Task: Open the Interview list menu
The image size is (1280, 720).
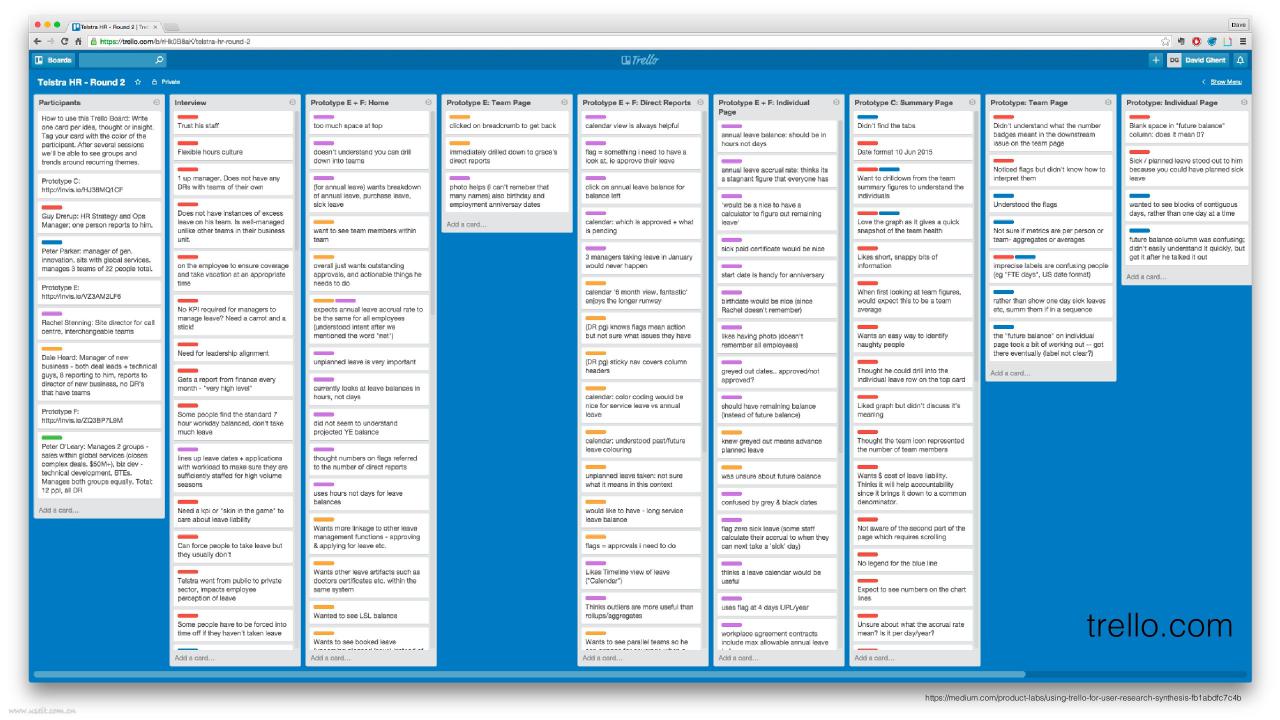Action: pyautogui.click(x=292, y=102)
